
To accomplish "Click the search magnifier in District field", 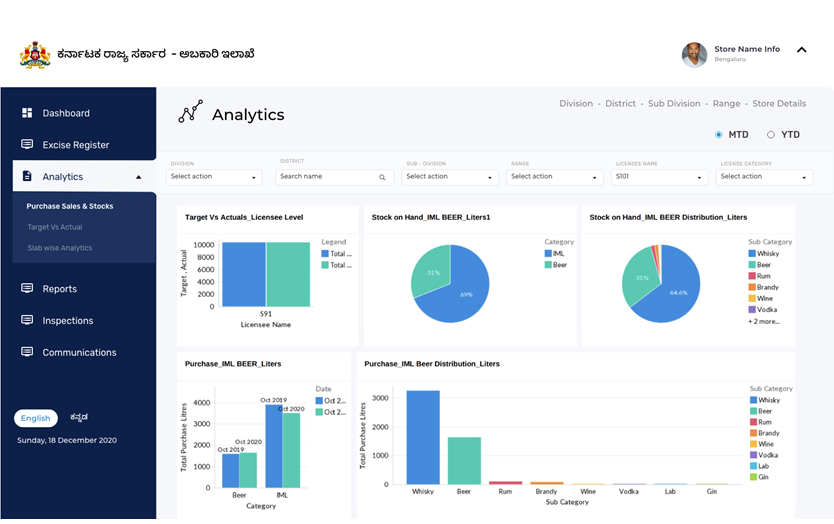I will coord(382,177).
